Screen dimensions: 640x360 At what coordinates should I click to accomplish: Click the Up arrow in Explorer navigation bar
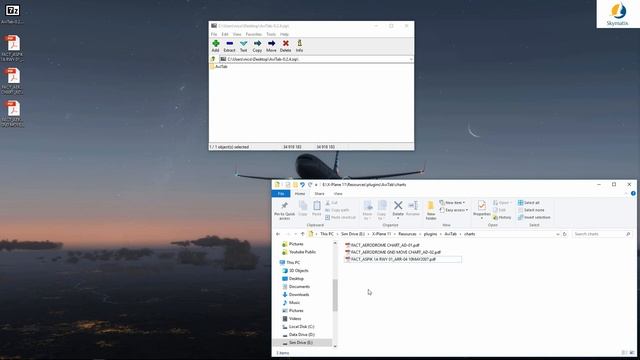pos(302,234)
